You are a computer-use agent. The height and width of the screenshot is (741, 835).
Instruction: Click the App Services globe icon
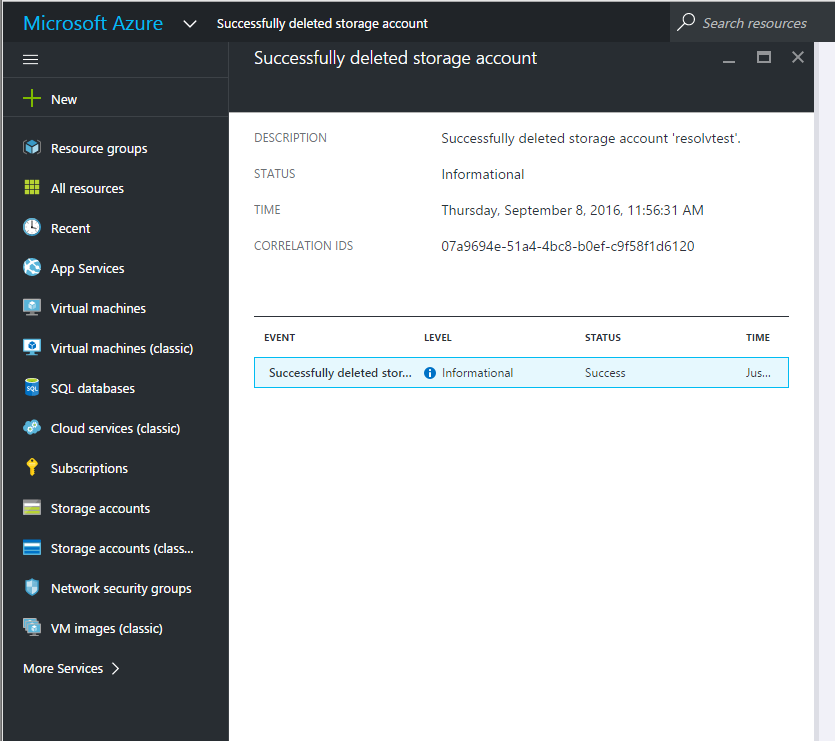(x=32, y=267)
